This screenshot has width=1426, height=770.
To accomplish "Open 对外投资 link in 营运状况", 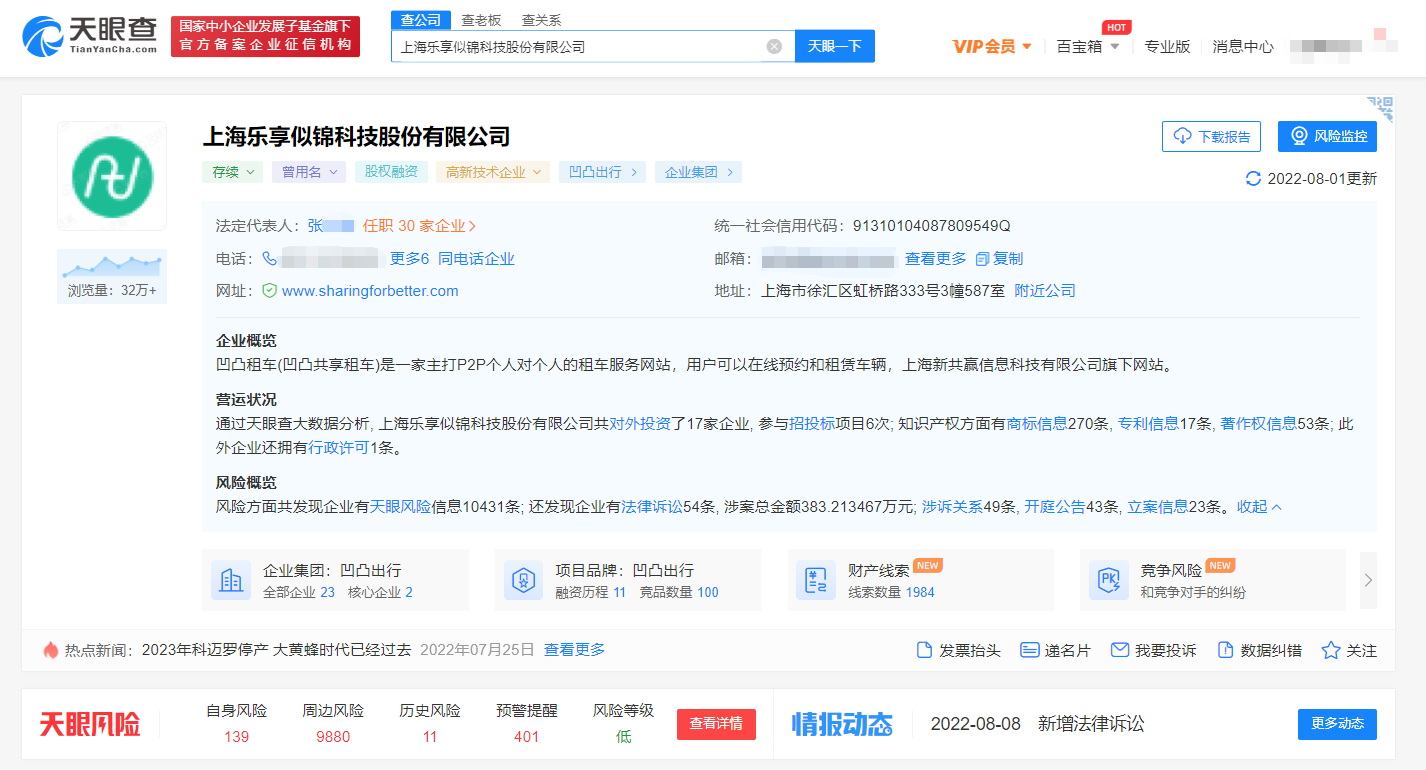I will [640, 424].
